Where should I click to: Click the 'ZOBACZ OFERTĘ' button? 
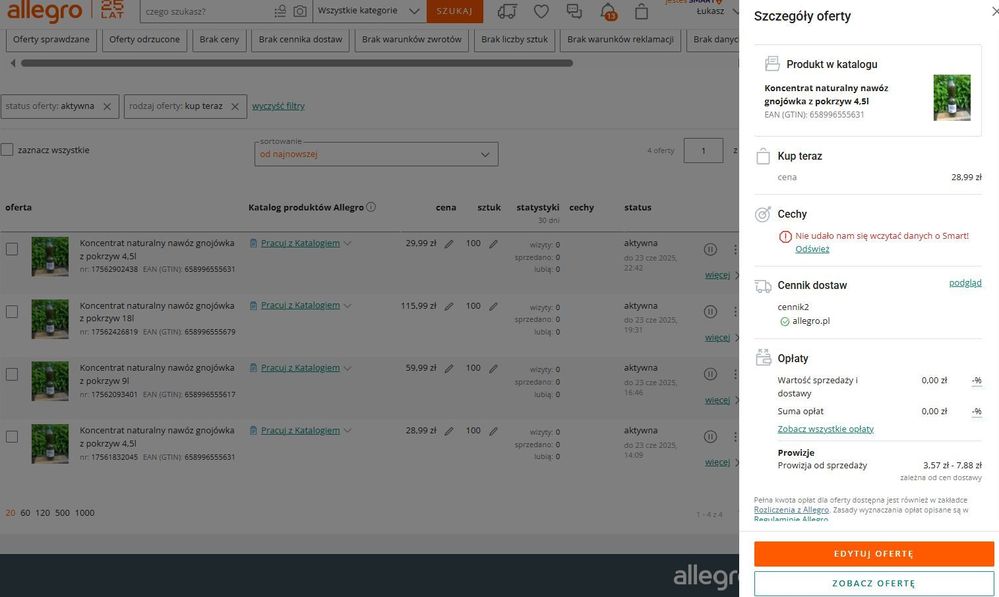873,583
